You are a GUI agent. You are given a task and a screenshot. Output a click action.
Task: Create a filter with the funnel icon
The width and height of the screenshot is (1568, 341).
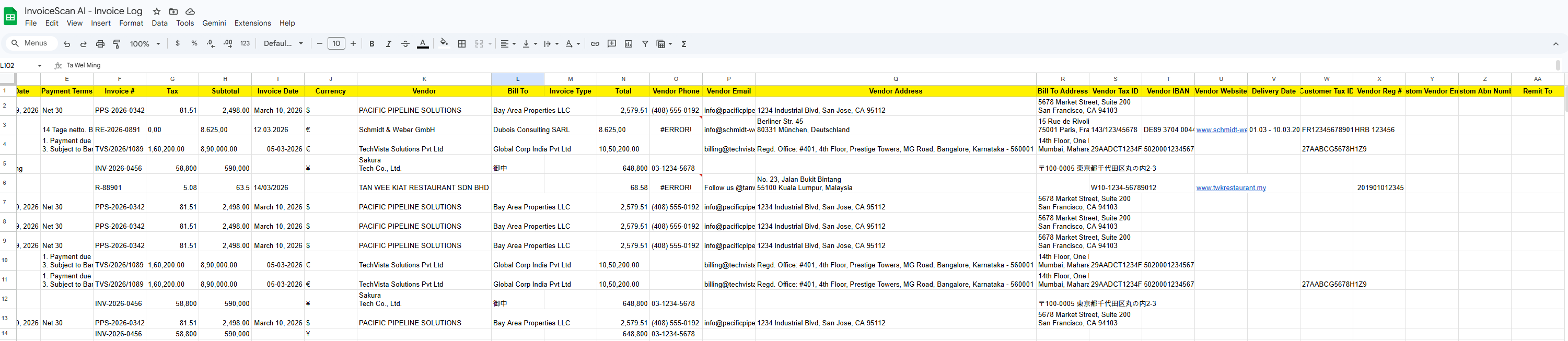click(645, 44)
